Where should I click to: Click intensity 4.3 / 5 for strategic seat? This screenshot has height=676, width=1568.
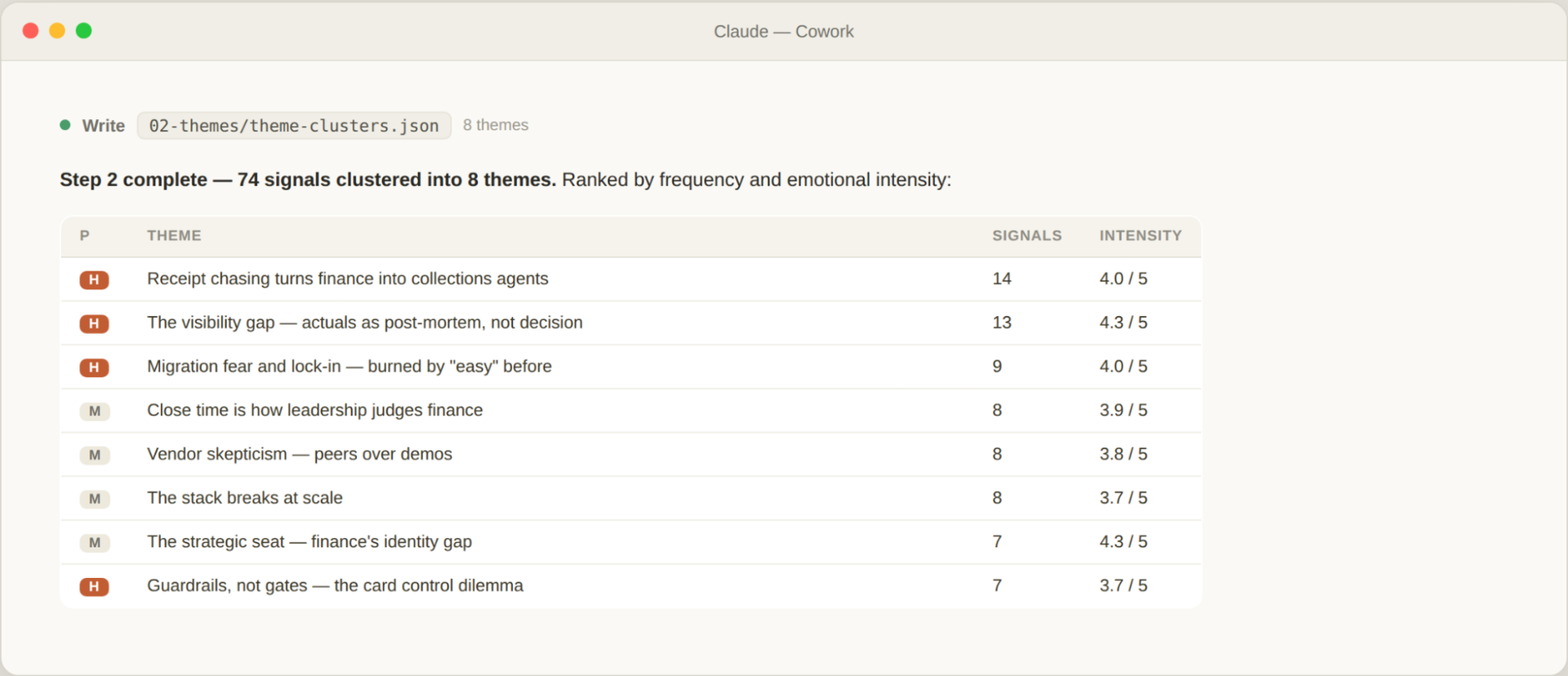point(1124,541)
